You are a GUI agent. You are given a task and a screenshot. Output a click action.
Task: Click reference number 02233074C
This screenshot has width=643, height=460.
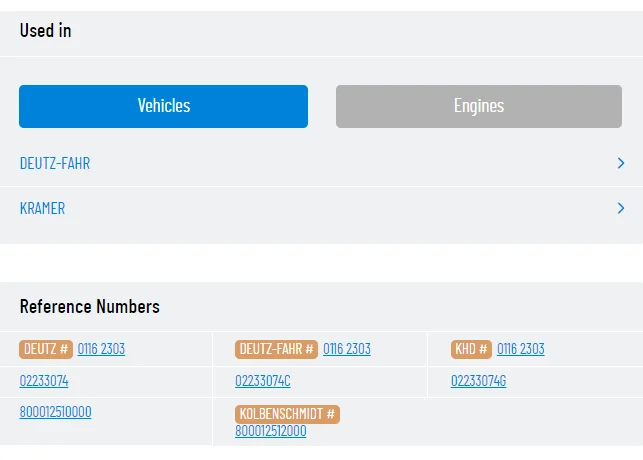(x=263, y=381)
